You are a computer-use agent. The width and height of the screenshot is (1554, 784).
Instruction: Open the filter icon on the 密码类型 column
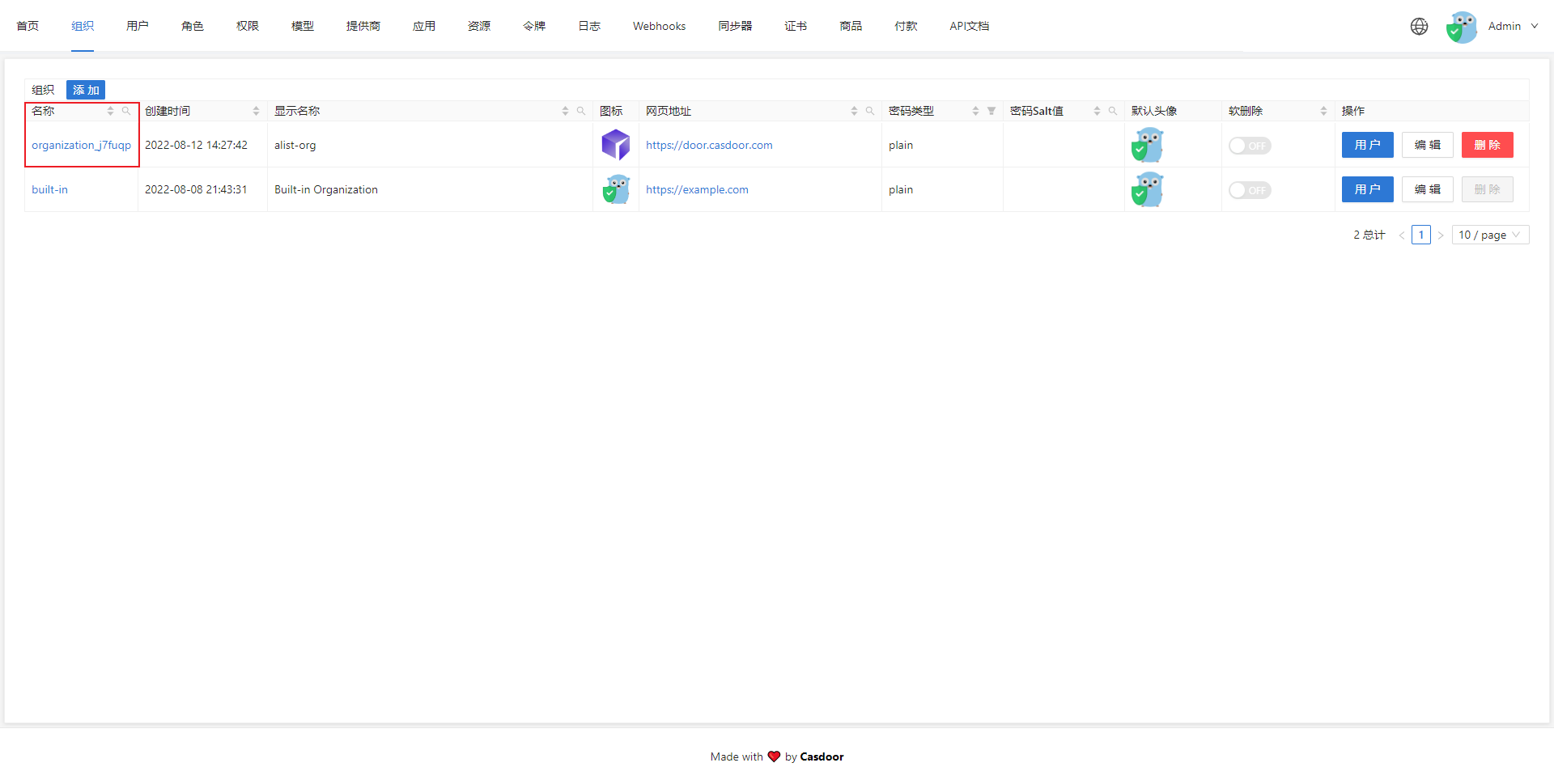point(991,111)
